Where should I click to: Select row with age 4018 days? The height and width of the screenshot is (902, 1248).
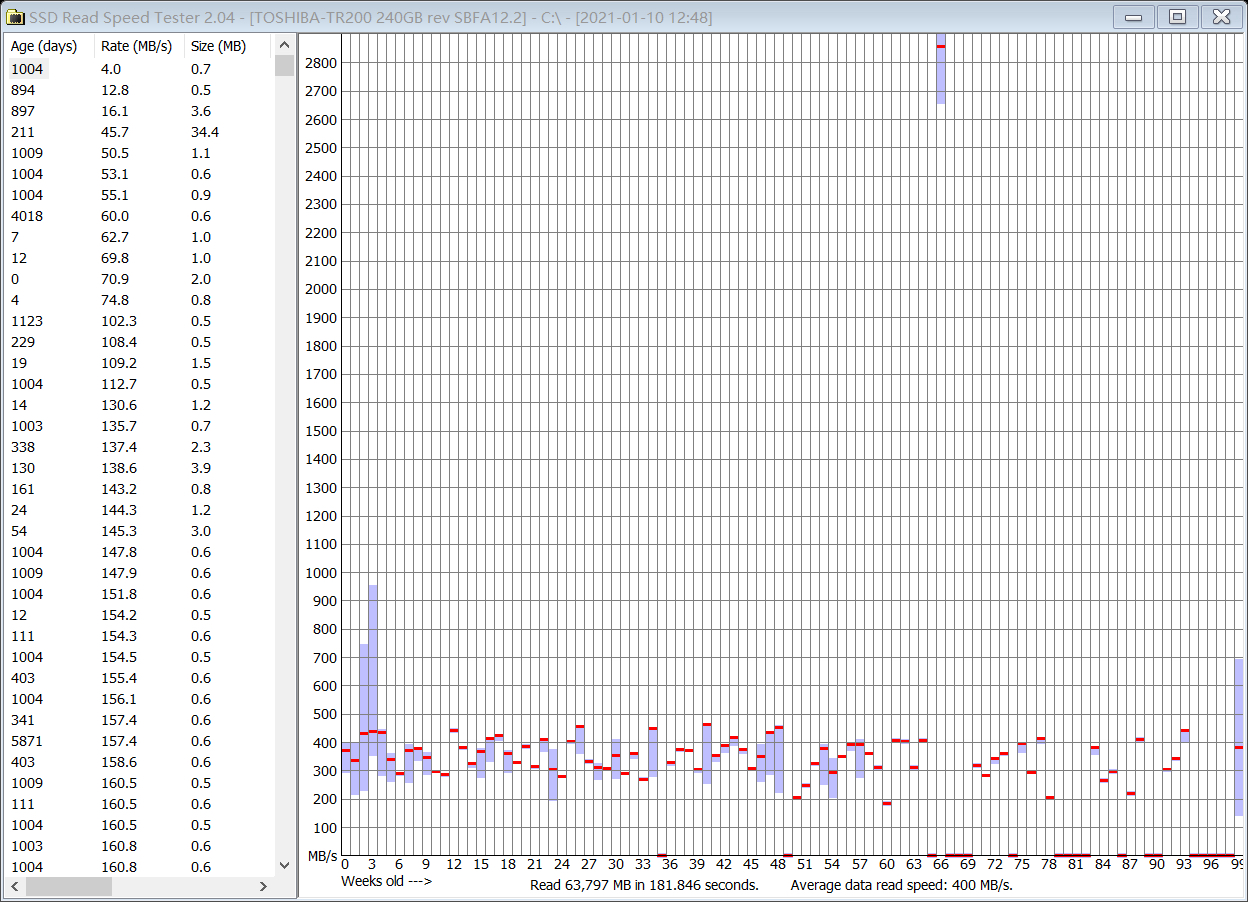[140, 216]
